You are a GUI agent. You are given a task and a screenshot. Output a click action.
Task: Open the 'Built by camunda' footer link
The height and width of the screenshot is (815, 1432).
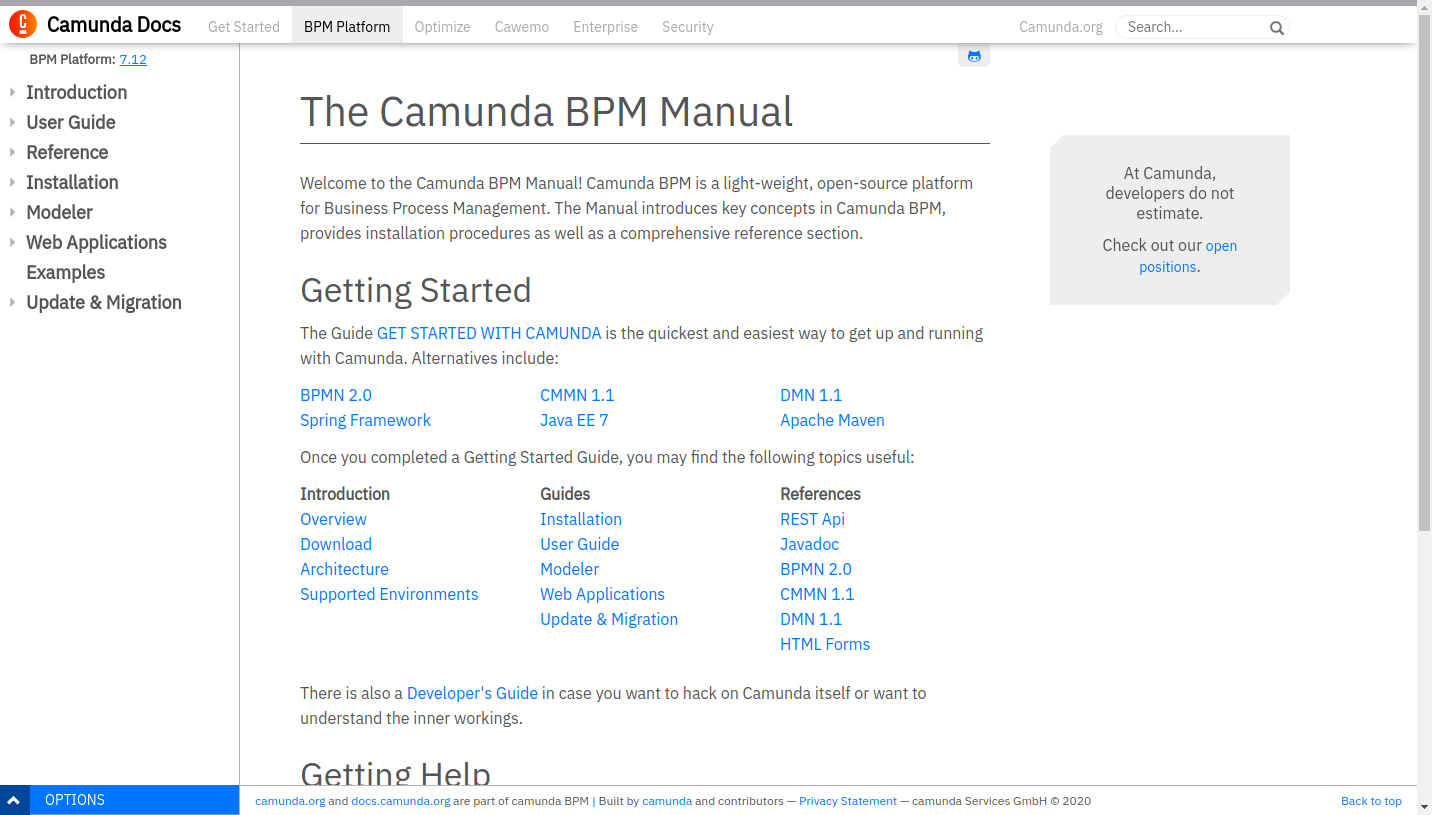pyautogui.click(x=667, y=801)
